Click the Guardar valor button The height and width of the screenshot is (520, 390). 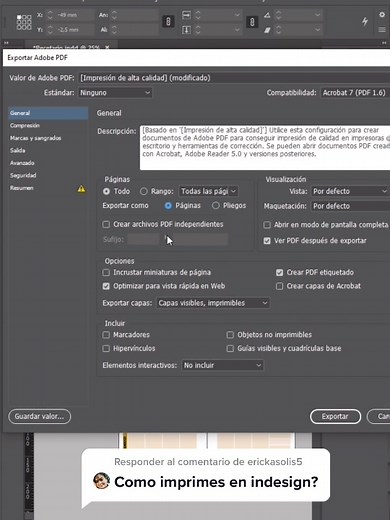coord(39,417)
